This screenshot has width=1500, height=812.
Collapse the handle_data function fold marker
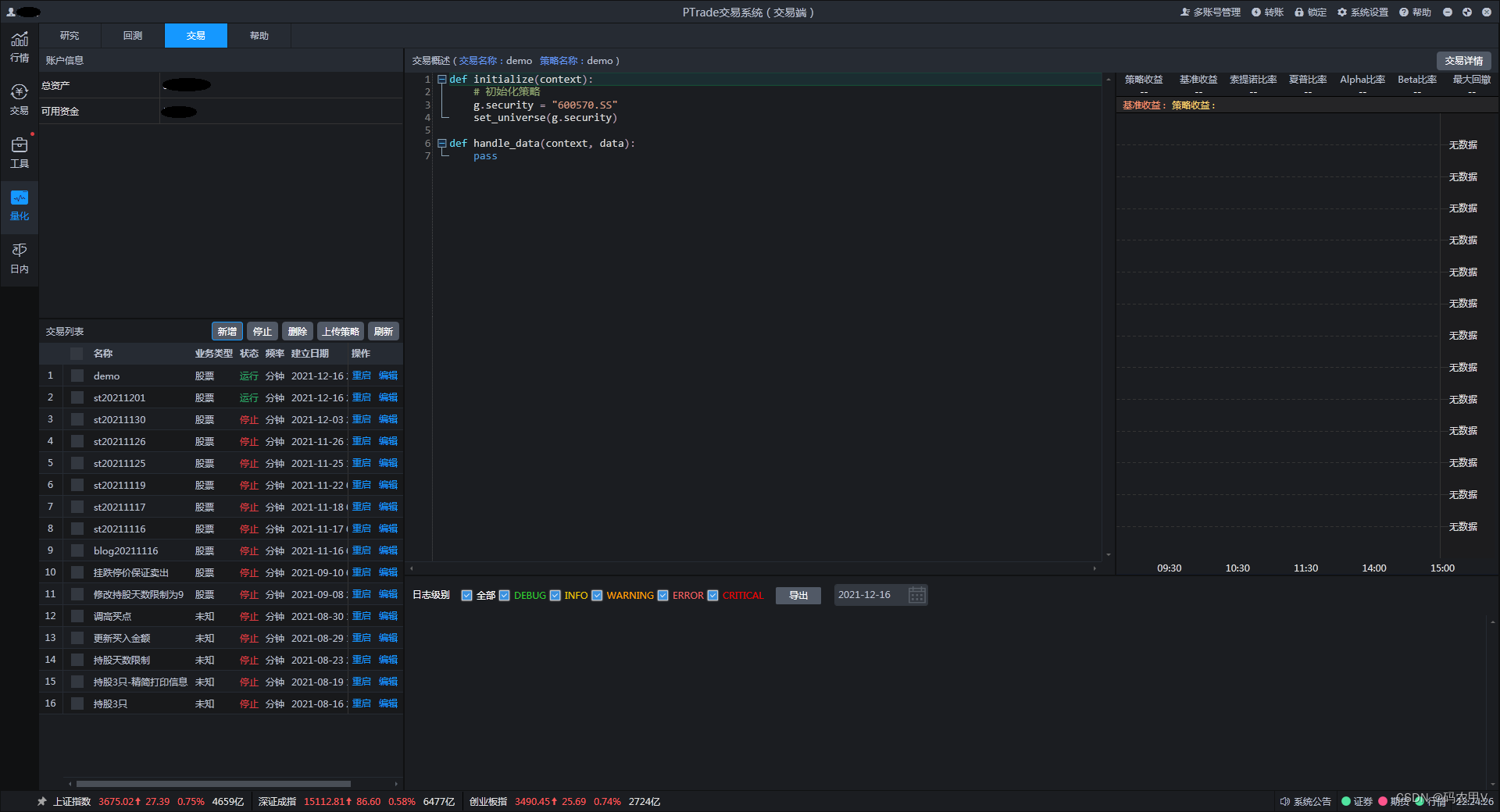442,143
